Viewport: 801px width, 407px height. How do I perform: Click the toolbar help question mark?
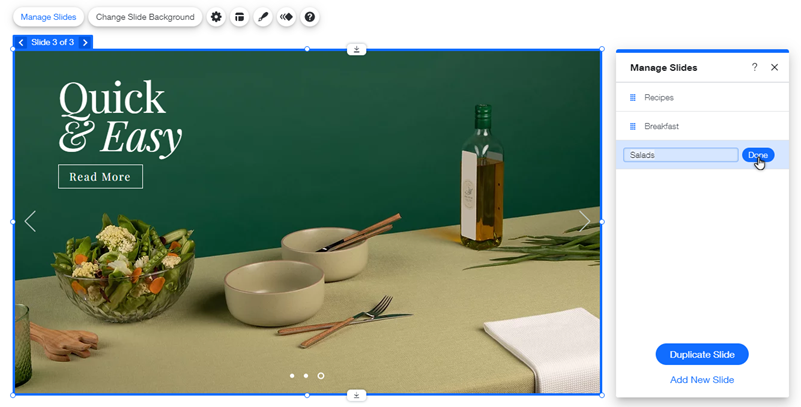point(309,17)
